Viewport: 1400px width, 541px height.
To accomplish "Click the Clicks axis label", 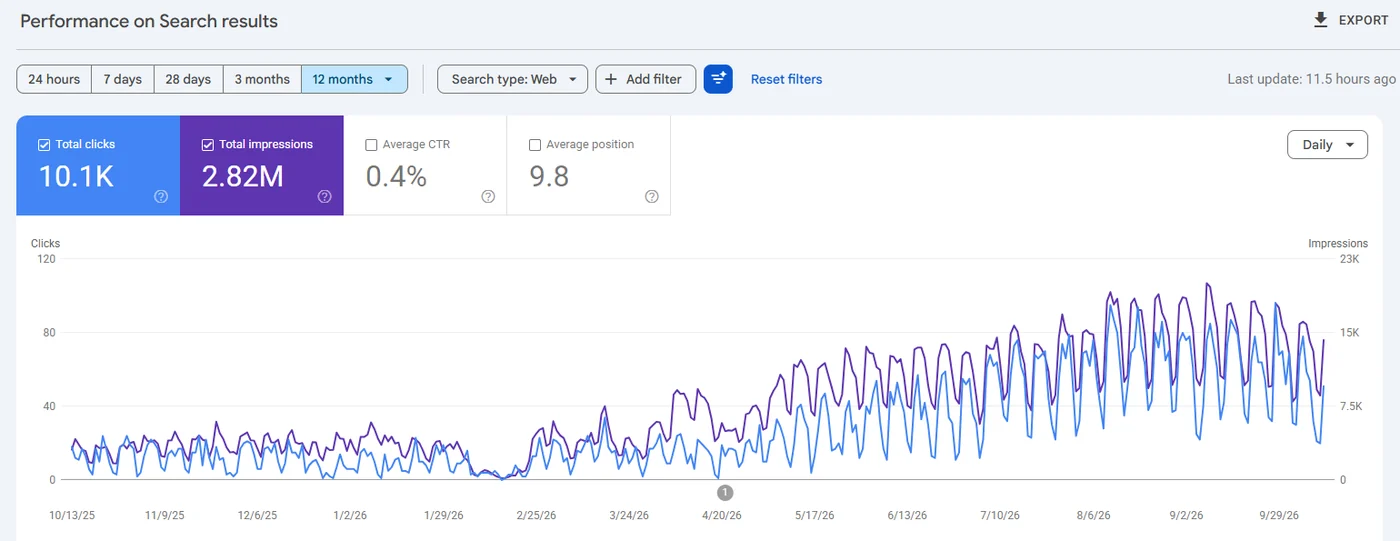I will [x=46, y=243].
